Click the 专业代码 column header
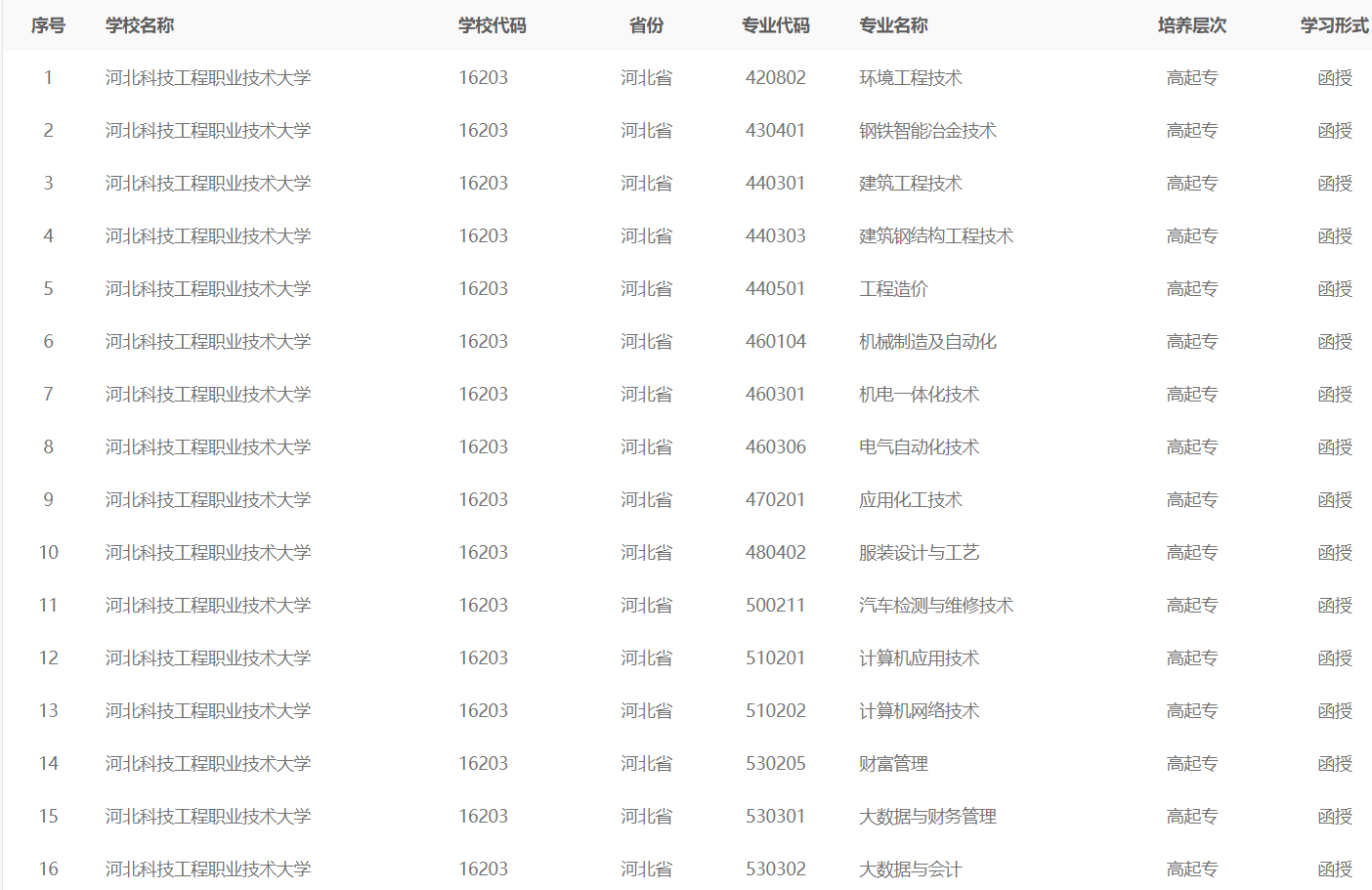This screenshot has width=1372, height=890. [x=776, y=25]
